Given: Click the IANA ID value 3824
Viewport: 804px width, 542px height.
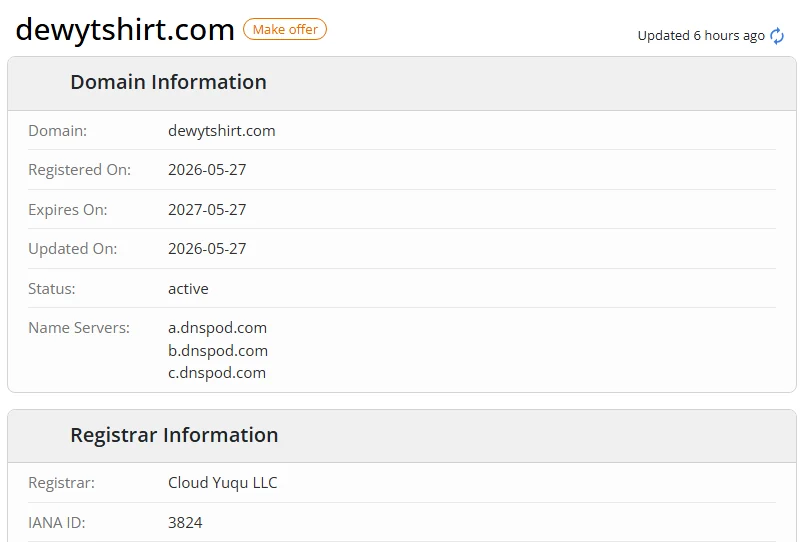Looking at the screenshot, I should [x=185, y=523].
